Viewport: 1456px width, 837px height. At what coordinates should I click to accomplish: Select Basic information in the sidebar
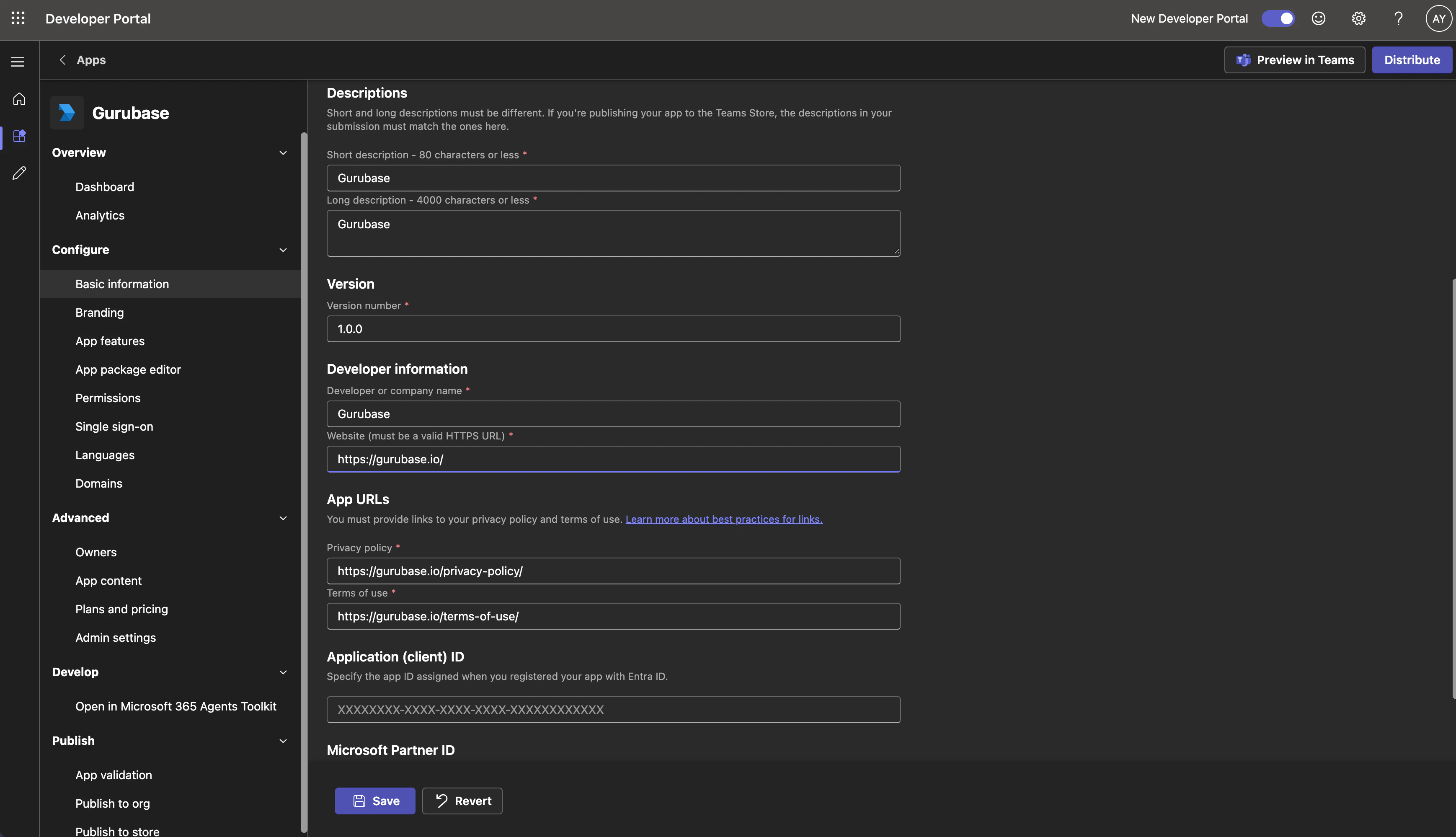point(170,284)
